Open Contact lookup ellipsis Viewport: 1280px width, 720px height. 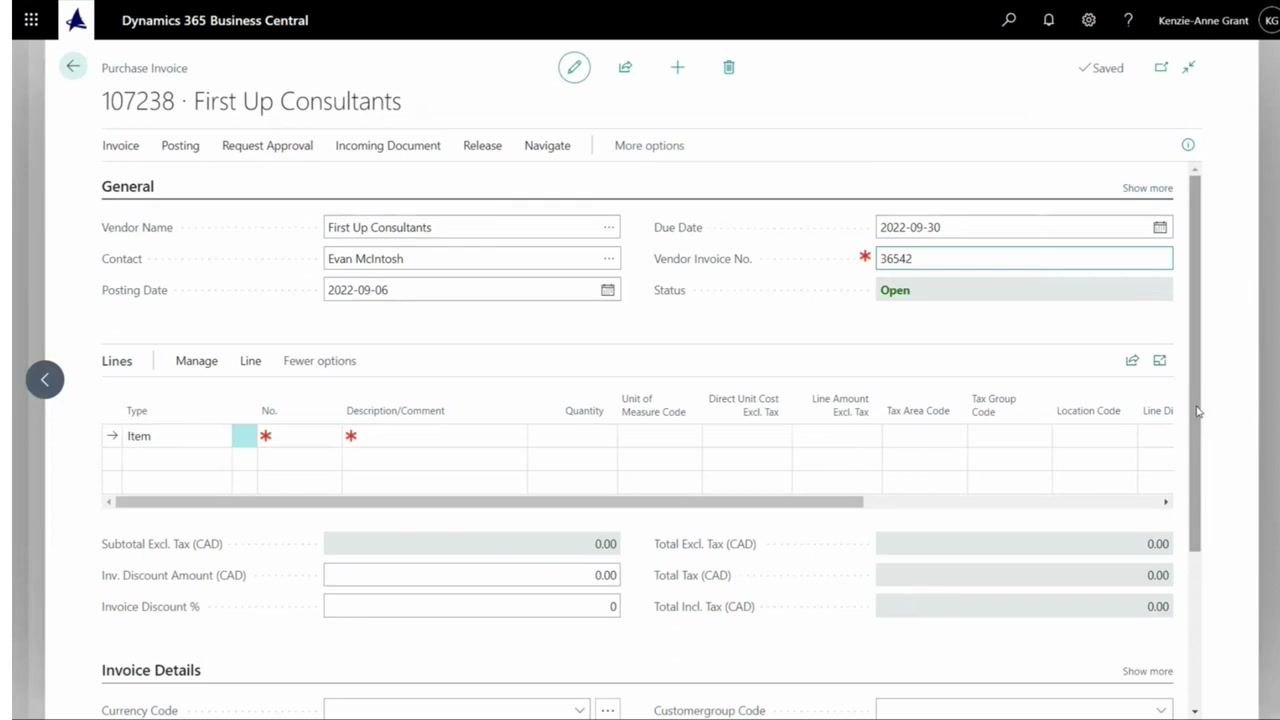pos(608,258)
